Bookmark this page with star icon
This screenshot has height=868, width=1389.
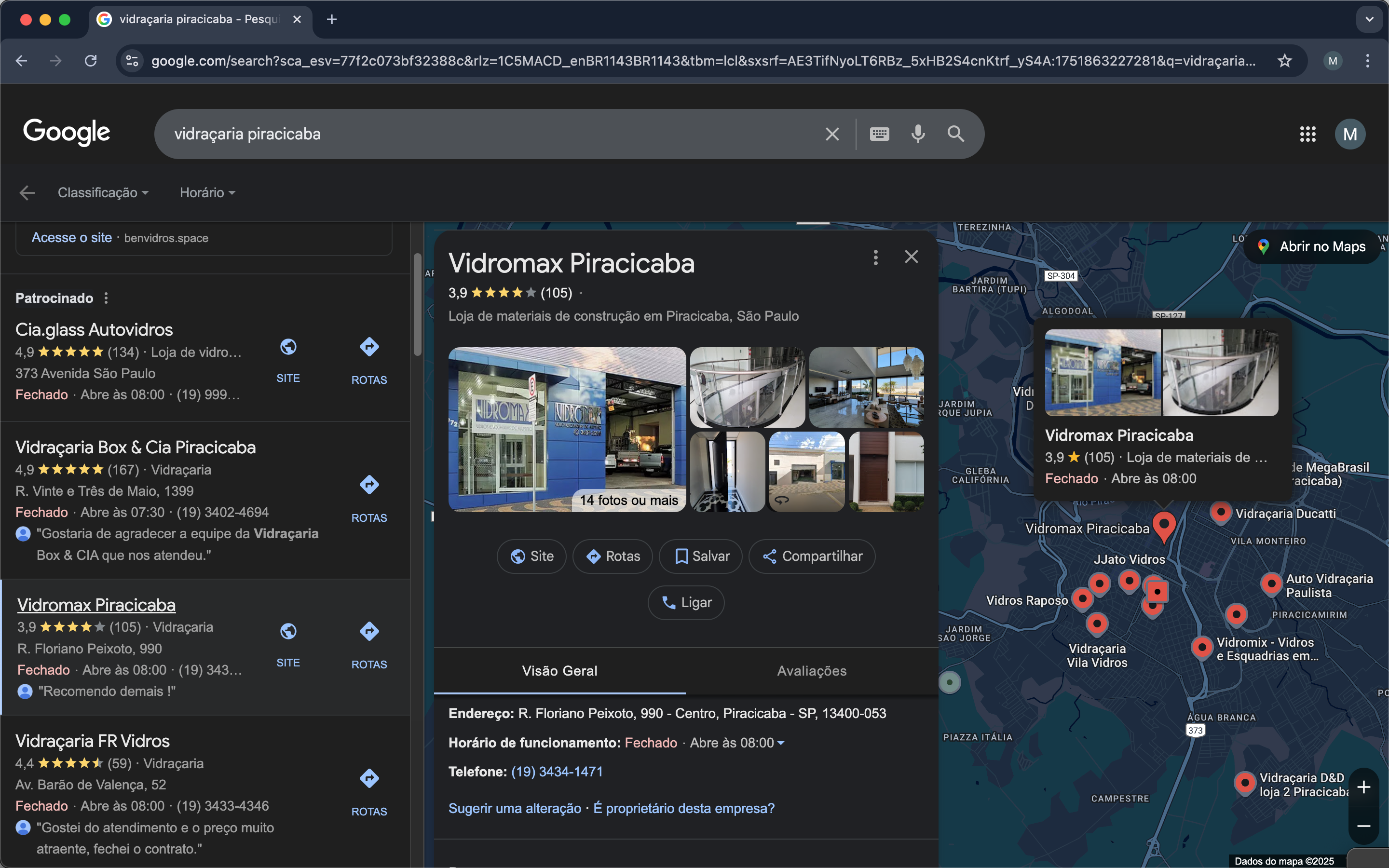click(x=1284, y=61)
